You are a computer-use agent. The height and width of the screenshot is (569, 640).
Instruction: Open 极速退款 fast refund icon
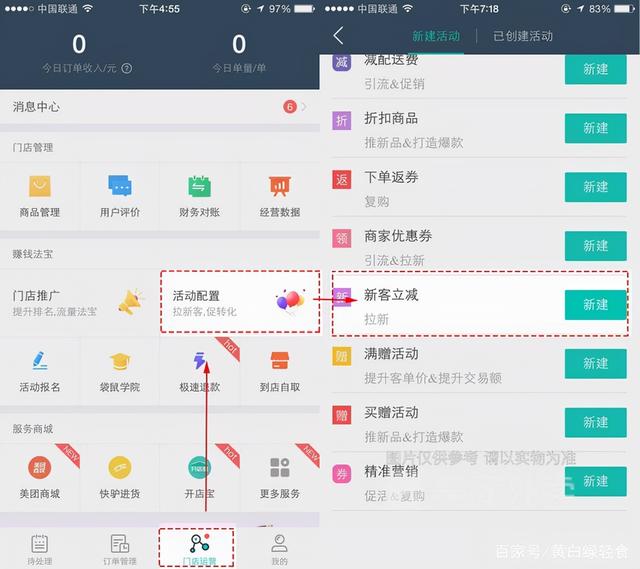(x=200, y=360)
